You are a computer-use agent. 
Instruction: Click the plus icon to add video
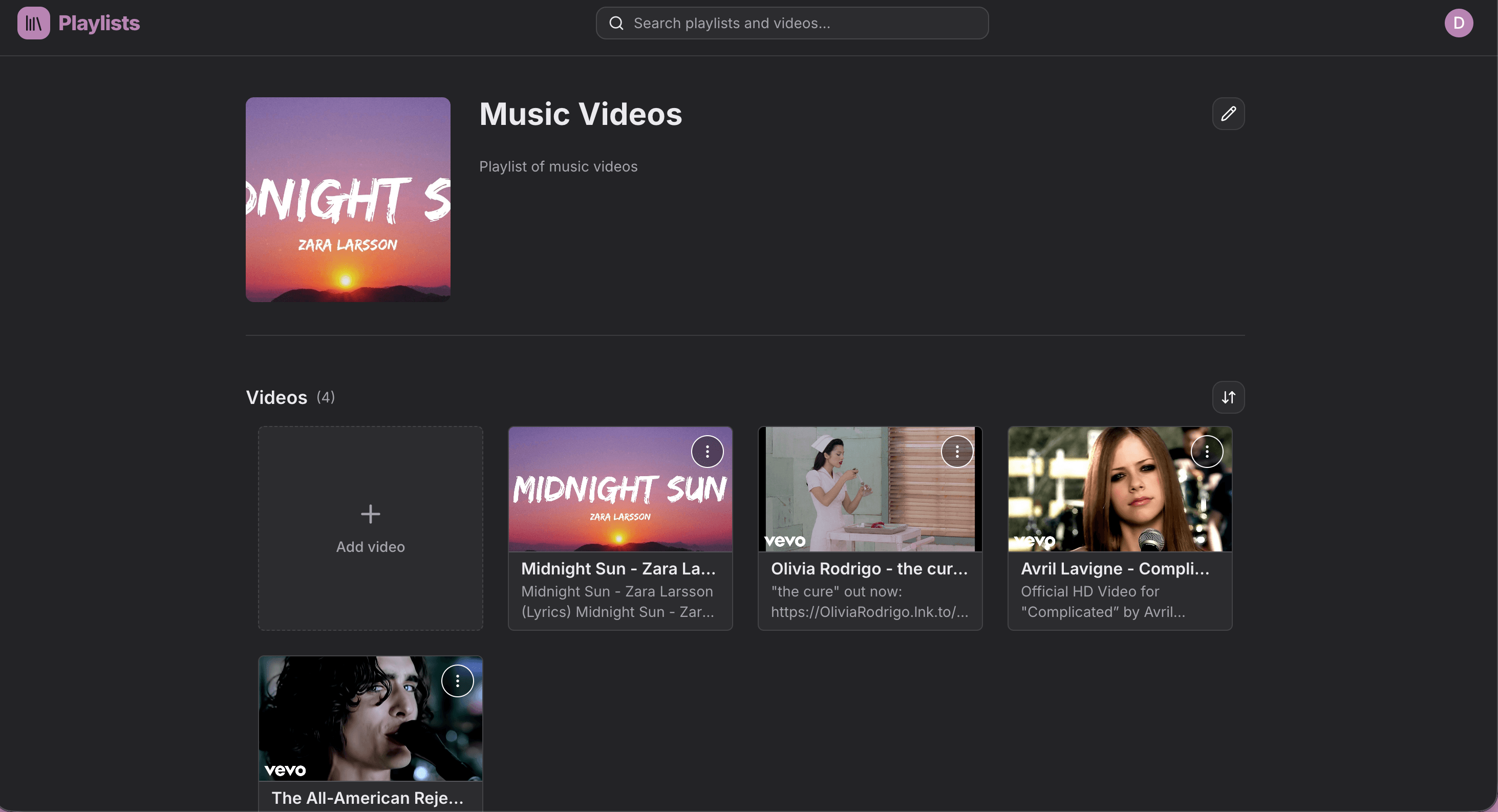[371, 514]
